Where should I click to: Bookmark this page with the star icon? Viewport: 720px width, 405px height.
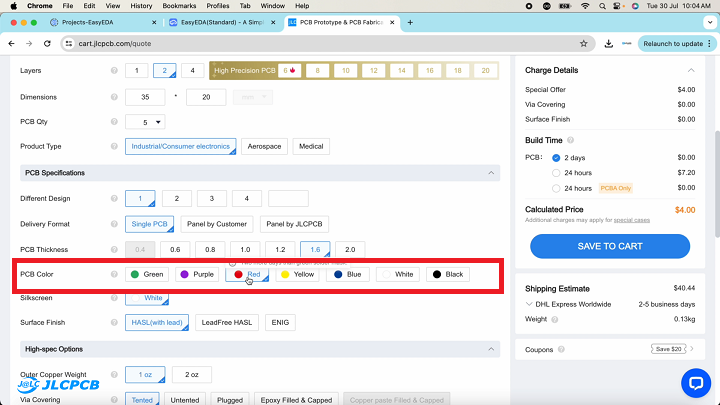click(584, 44)
